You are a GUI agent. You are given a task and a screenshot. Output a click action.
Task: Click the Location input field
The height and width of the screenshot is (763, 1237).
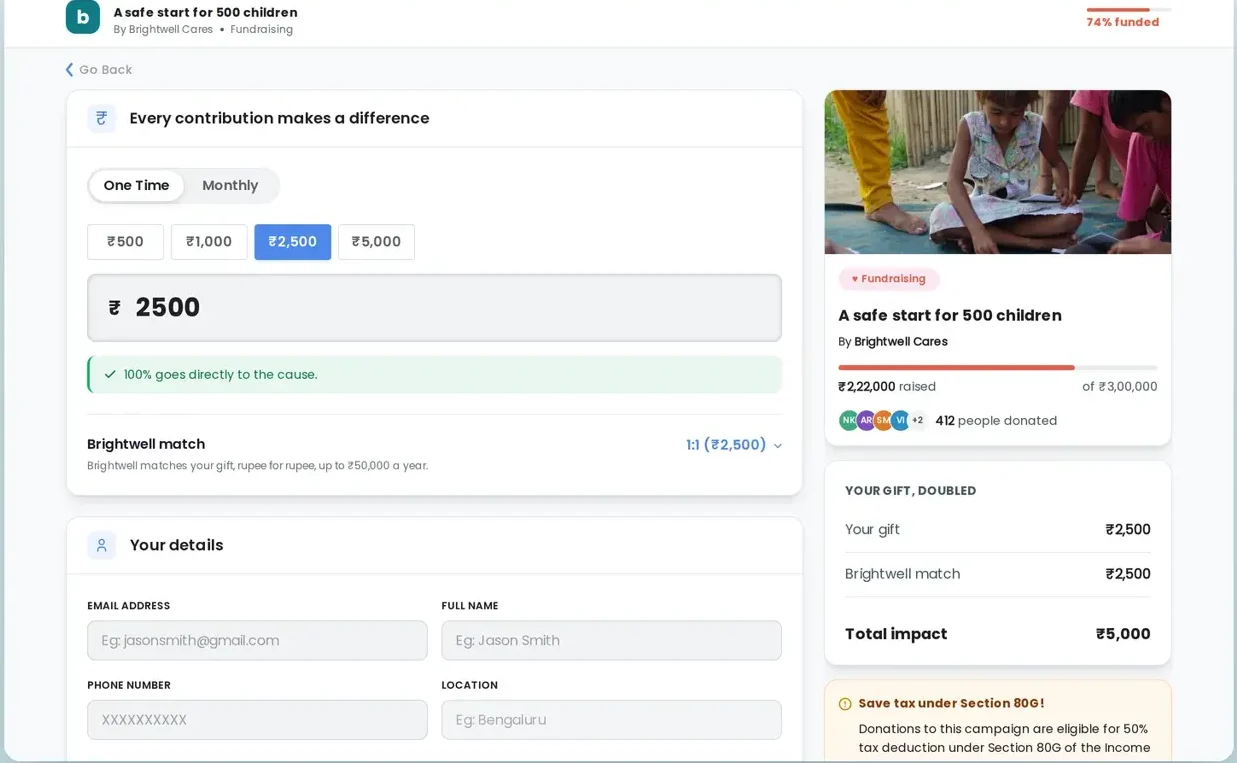(x=611, y=720)
